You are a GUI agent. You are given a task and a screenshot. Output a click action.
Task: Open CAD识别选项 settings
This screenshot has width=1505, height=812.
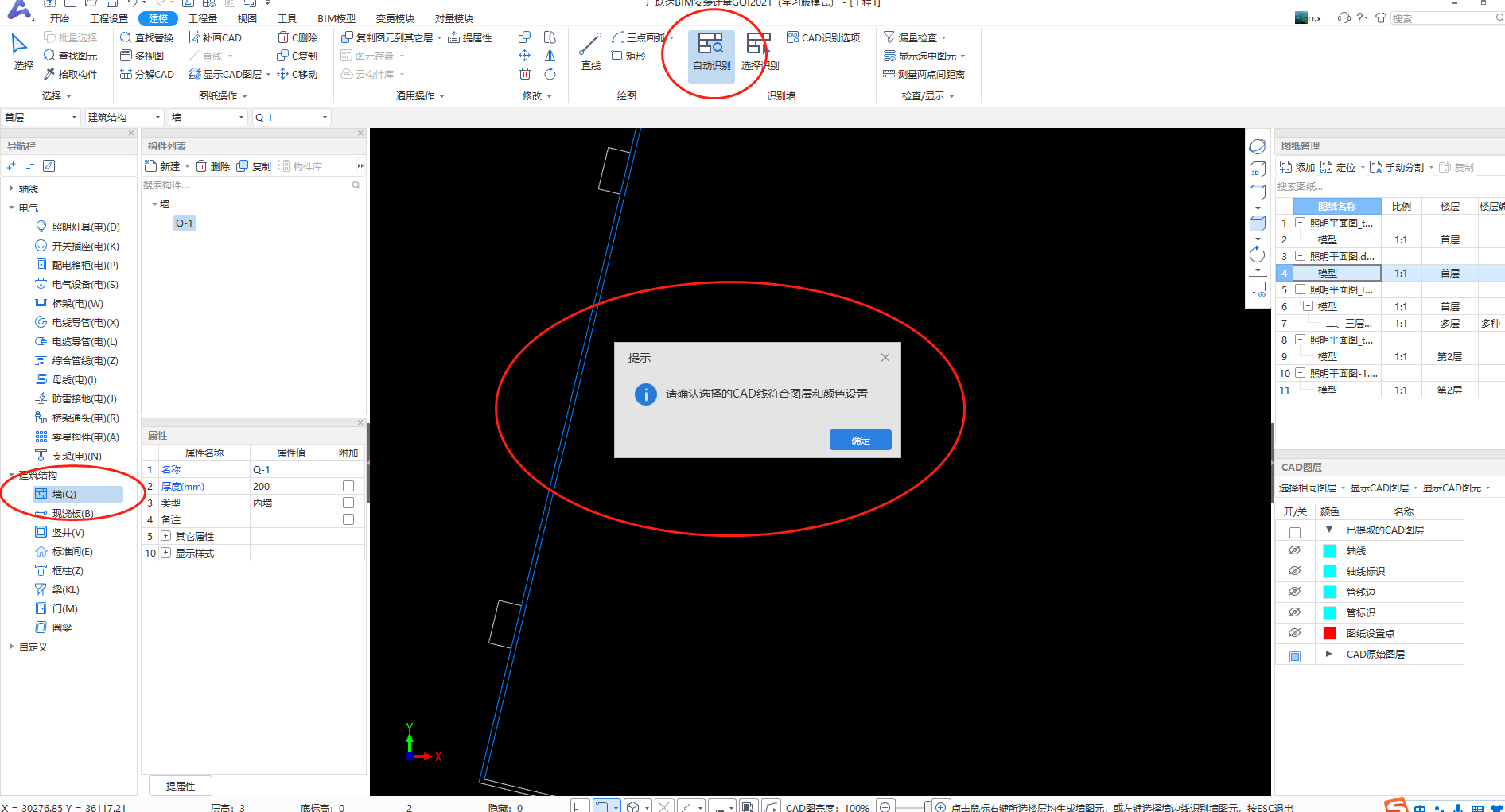(823, 37)
